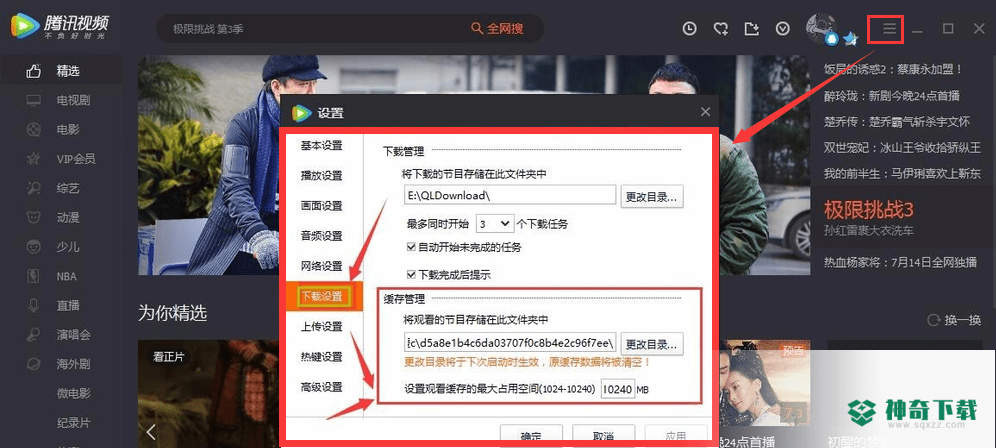Click the download path E:\QLDownload field
Screen dimensions: 996x448
(510, 196)
